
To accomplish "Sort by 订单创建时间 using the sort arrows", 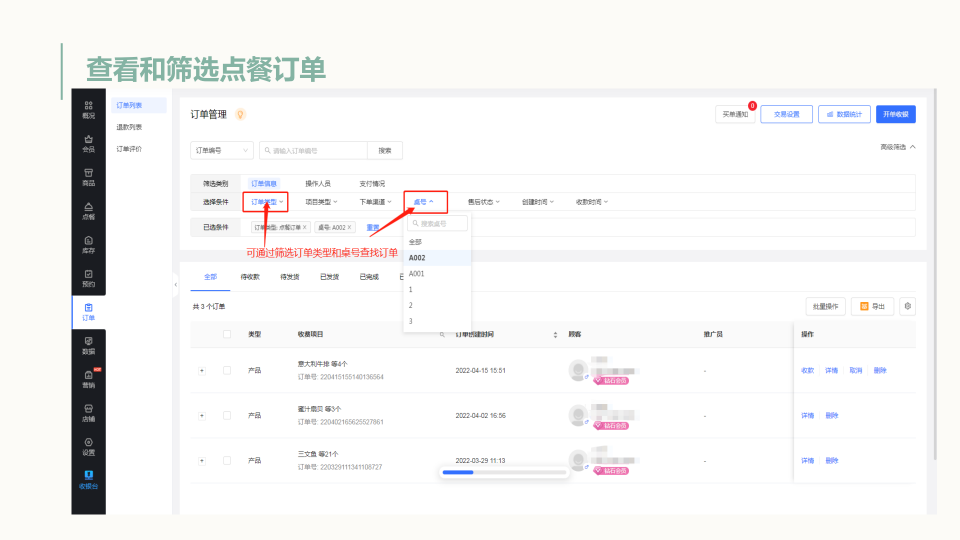I will 555,334.
